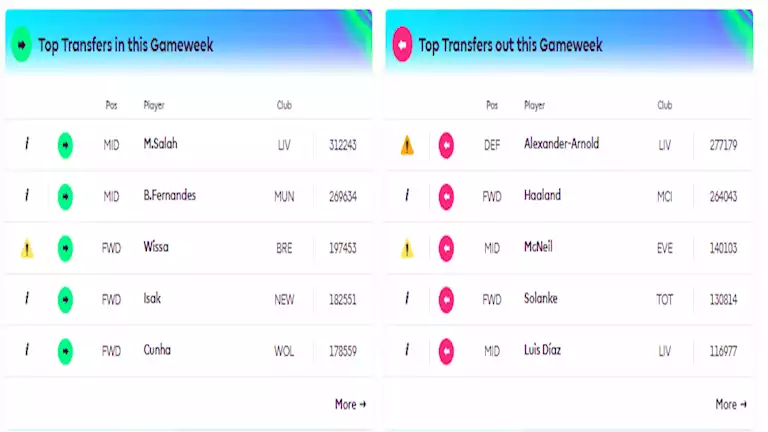768x432 pixels.
Task: Open More link under Top Transfers out
Action: point(731,404)
